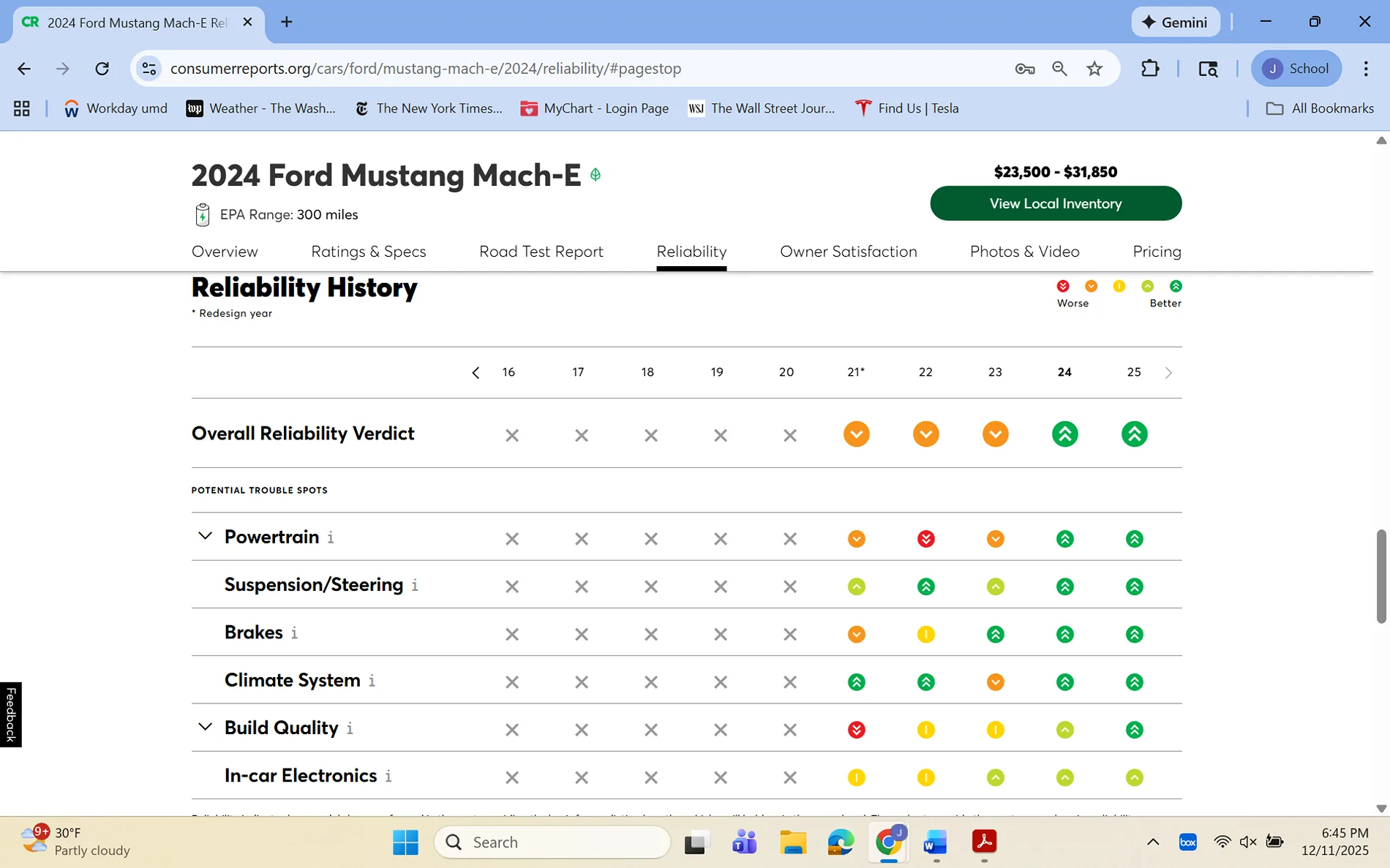Open In-car Electronics info icon
Screen dimensions: 1390x868
pos(388,776)
